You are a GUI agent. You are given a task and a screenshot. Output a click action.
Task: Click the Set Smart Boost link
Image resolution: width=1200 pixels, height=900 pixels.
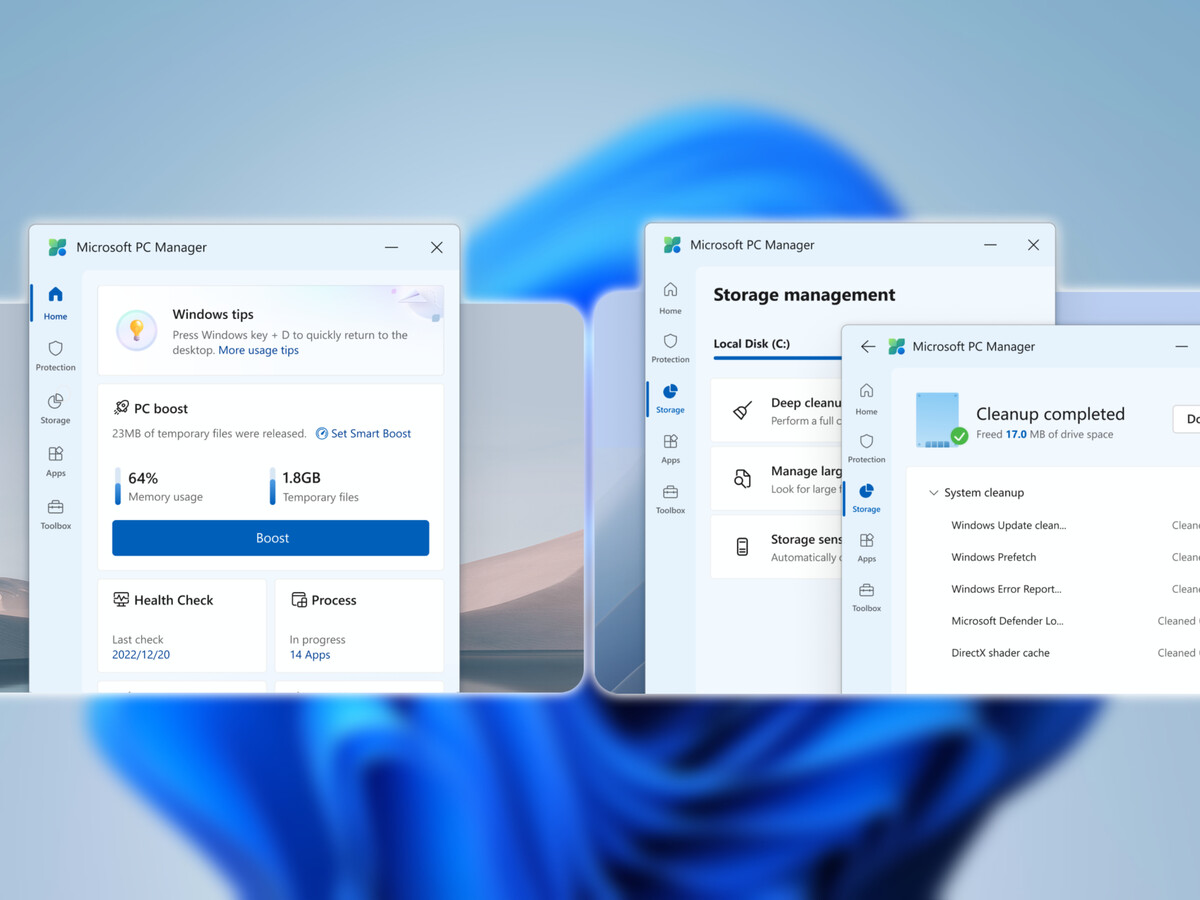(363, 434)
